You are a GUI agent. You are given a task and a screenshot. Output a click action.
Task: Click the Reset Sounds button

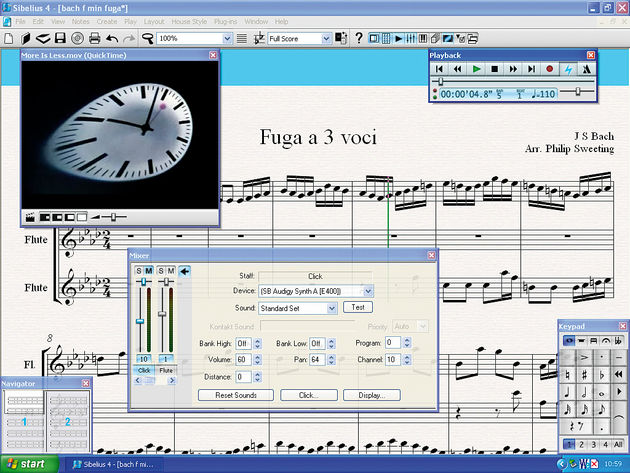[x=236, y=395]
